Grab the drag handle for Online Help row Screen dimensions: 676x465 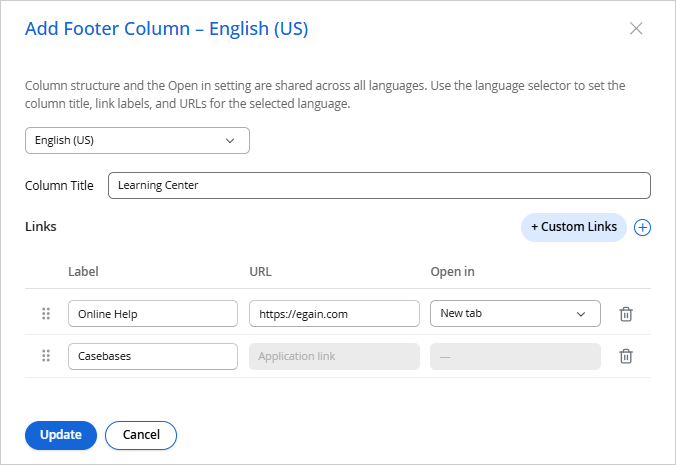click(46, 314)
